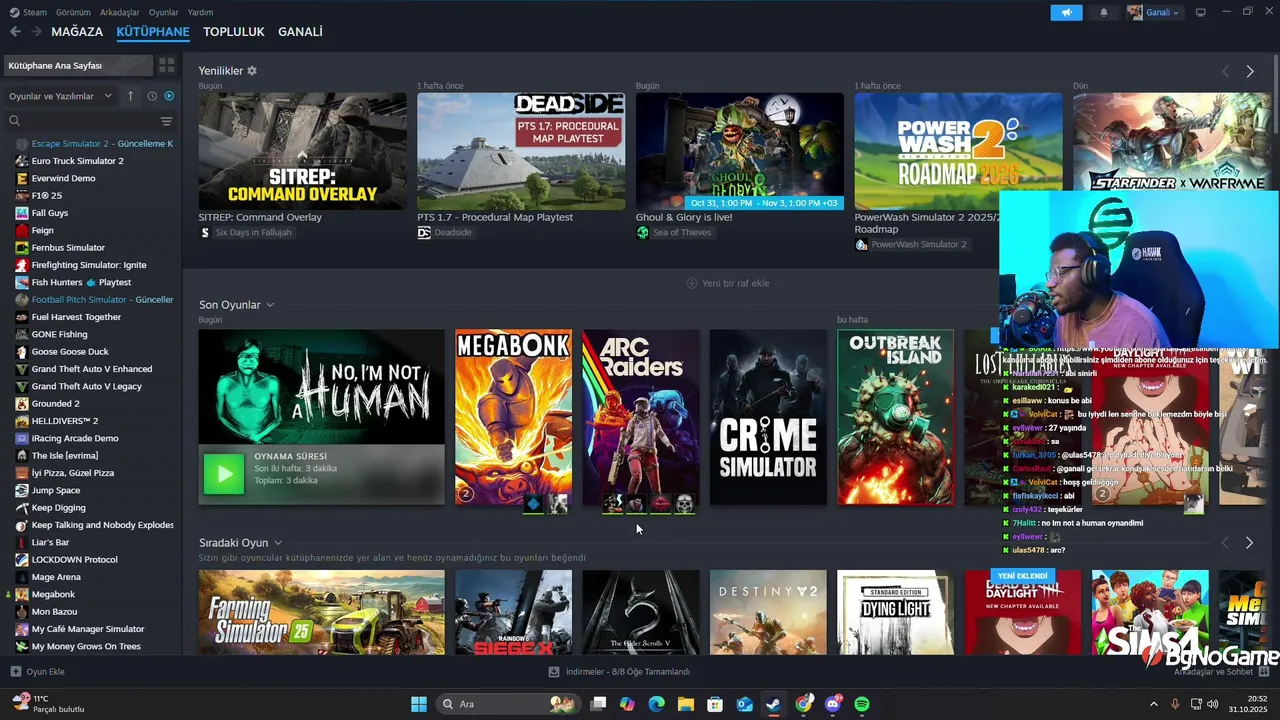
Task: Switch to the TOPLULUK tab
Action: tap(234, 32)
